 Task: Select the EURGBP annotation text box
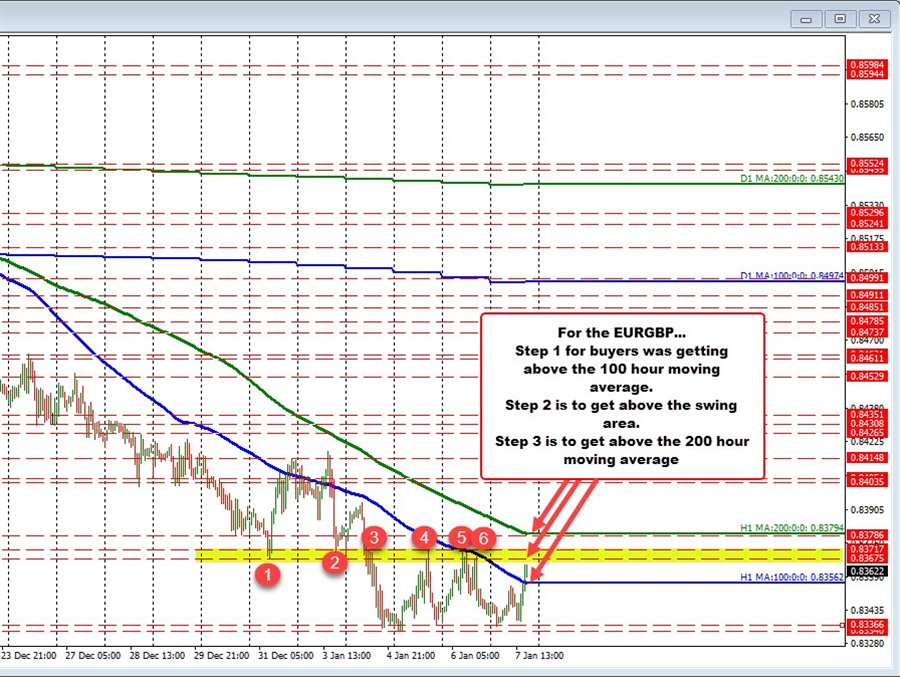coord(622,395)
